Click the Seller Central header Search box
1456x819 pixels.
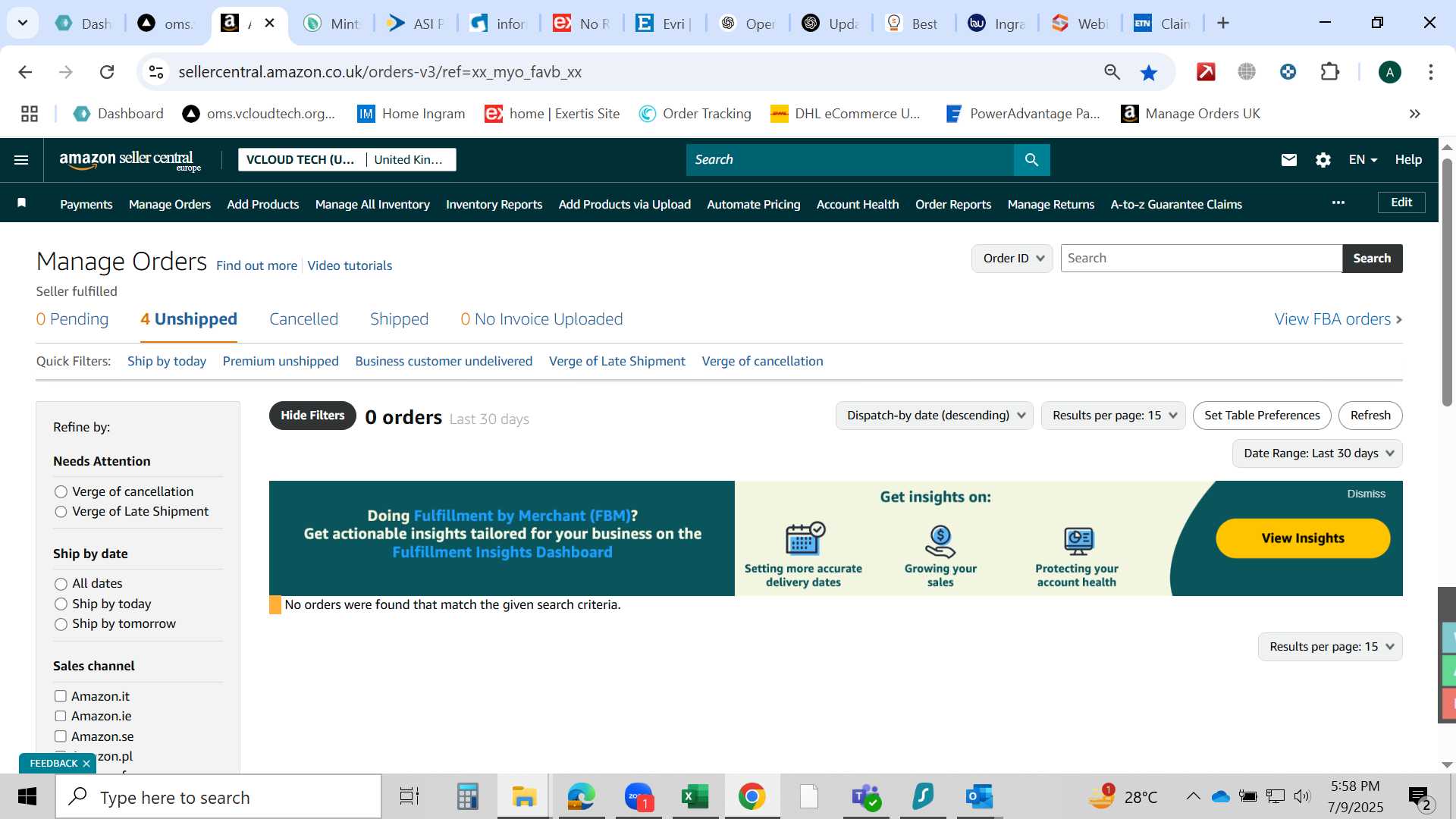[849, 160]
